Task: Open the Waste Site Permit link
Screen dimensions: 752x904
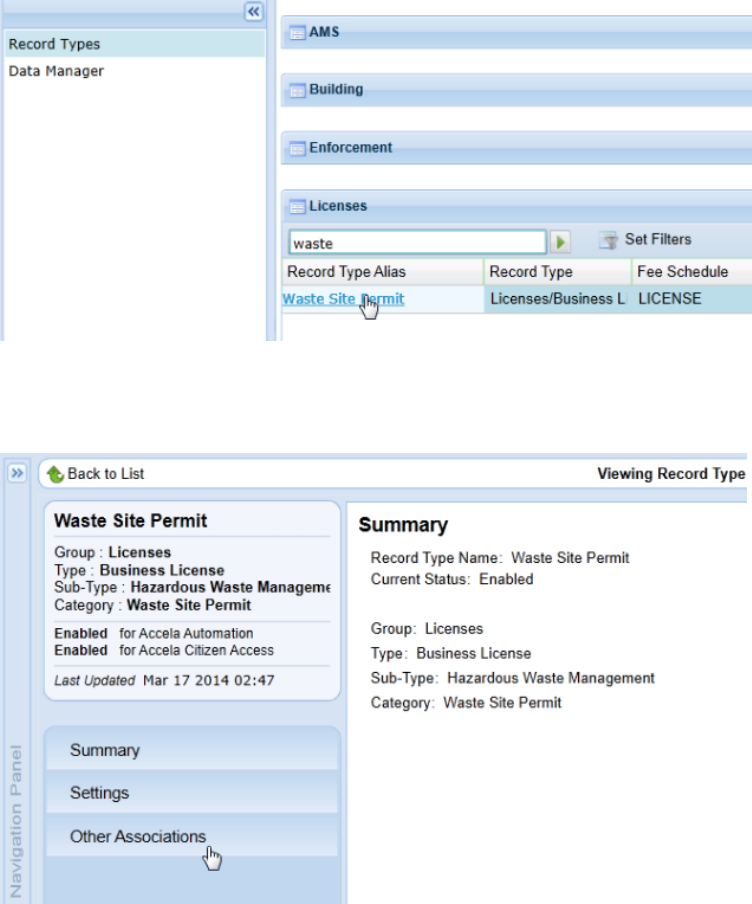Action: click(x=343, y=299)
